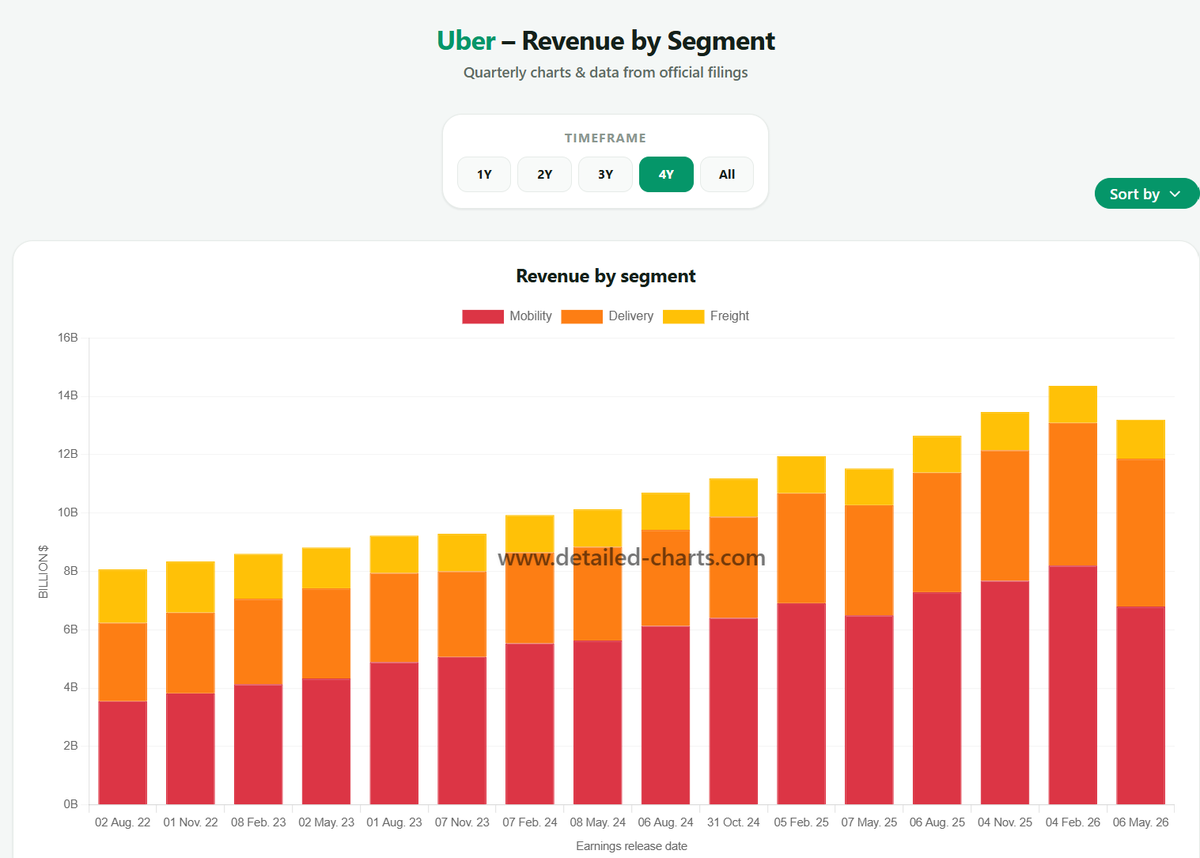Image resolution: width=1200 pixels, height=858 pixels.
Task: Click the Mobility bar for 07 May. 25
Action: click(869, 710)
